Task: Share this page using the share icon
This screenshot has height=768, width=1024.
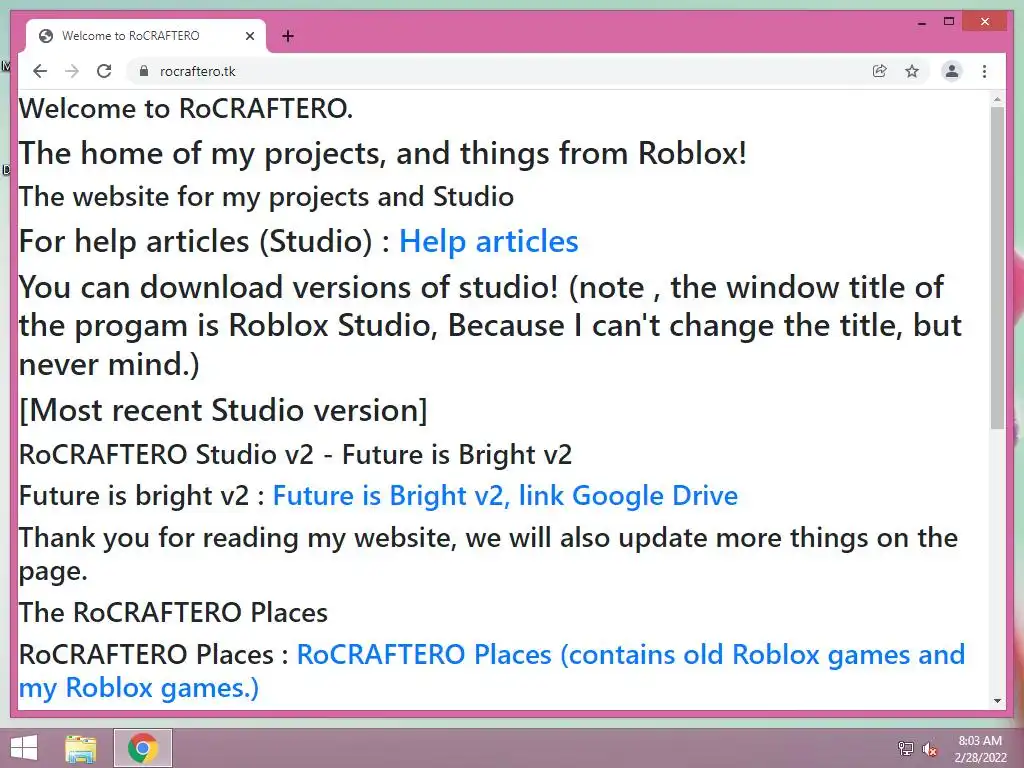Action: (x=880, y=71)
